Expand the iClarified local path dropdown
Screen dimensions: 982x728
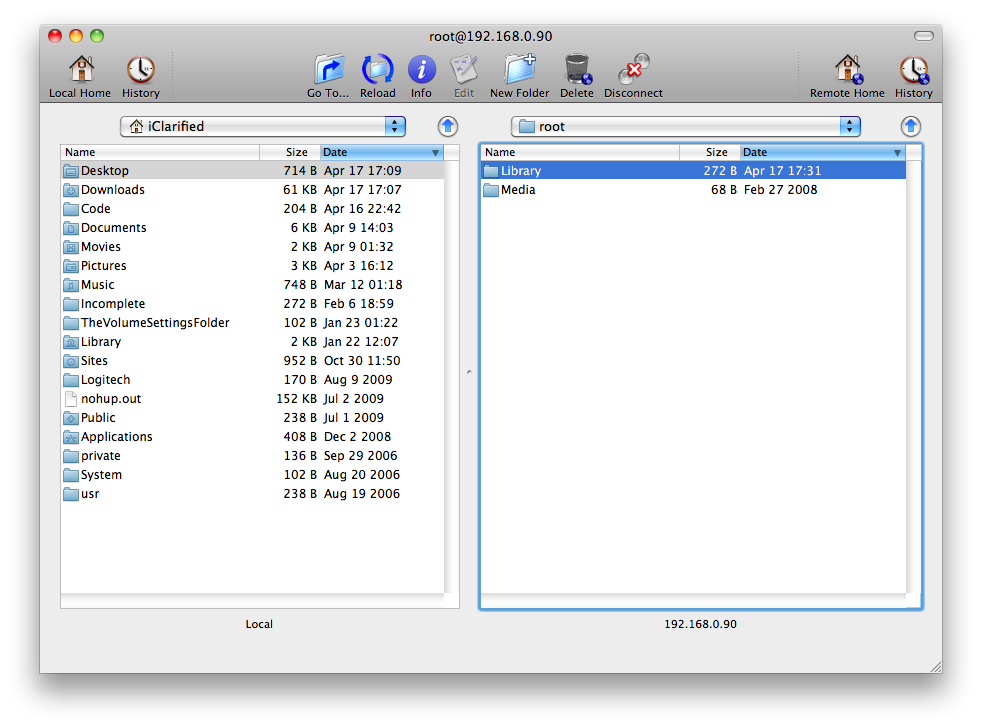click(396, 126)
